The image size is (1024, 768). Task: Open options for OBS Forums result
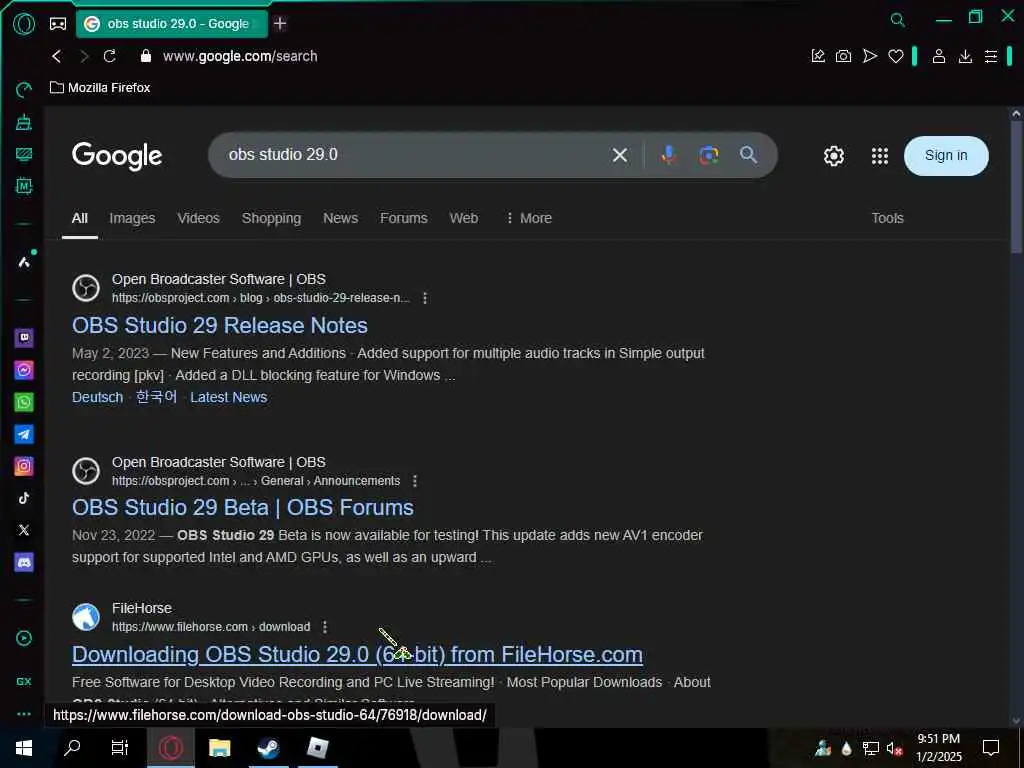coord(415,481)
